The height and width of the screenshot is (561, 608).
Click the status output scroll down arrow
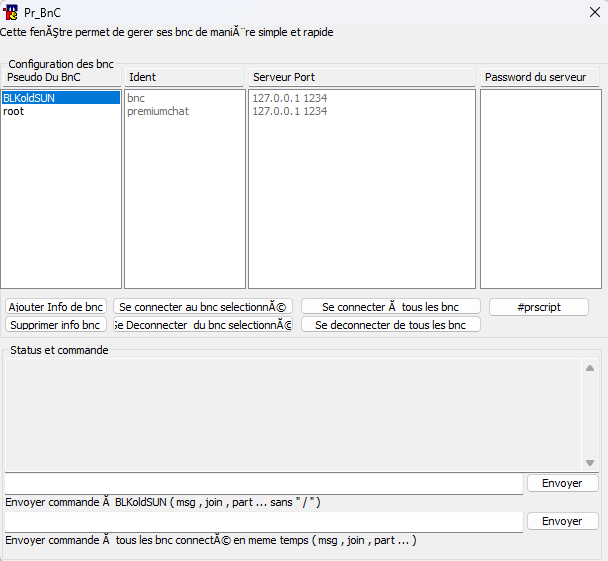point(590,463)
